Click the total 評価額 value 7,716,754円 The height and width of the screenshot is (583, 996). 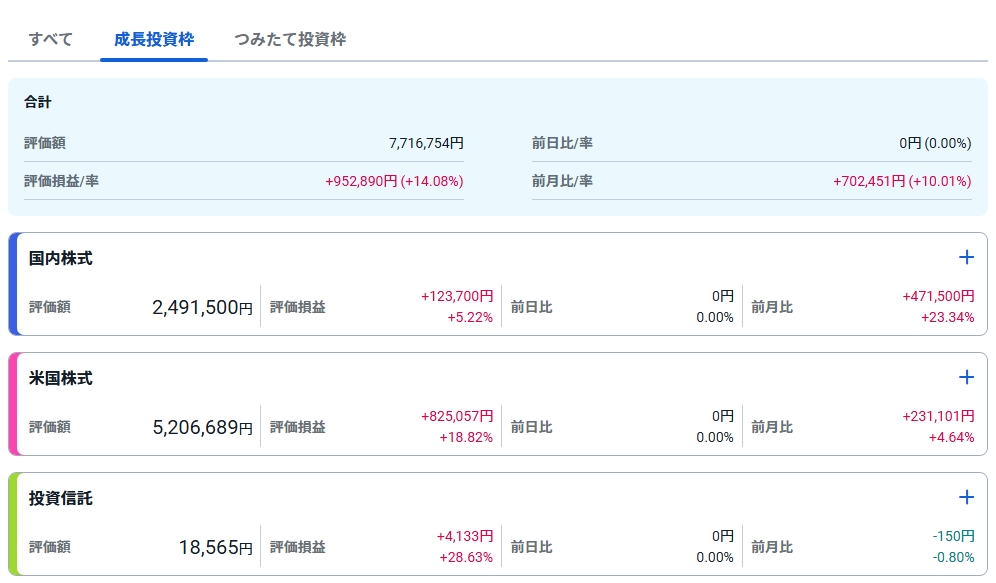426,143
